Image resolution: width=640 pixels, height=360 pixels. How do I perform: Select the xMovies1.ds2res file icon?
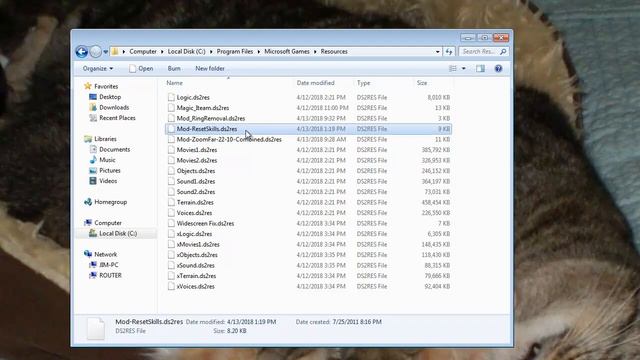click(171, 244)
